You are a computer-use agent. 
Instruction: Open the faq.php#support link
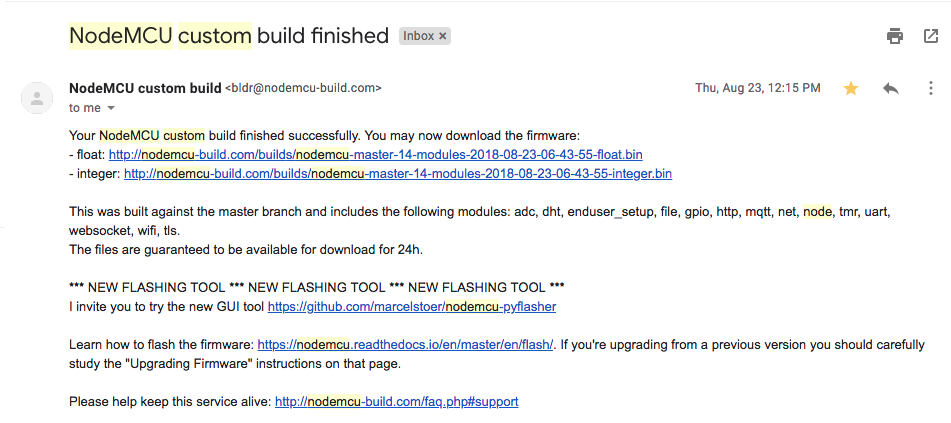tap(397, 401)
